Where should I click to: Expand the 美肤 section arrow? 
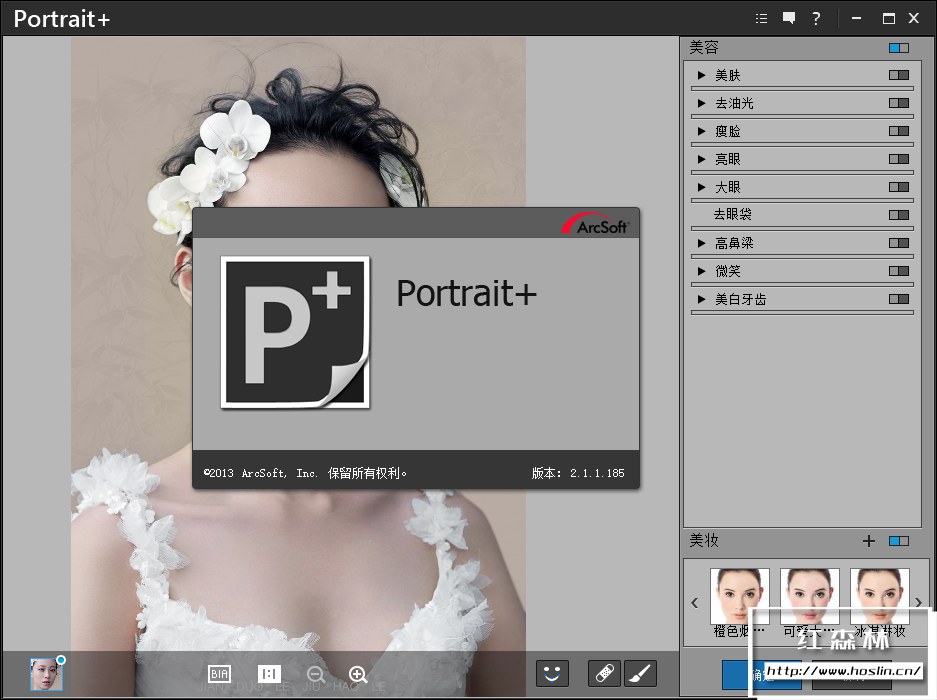[x=702, y=75]
